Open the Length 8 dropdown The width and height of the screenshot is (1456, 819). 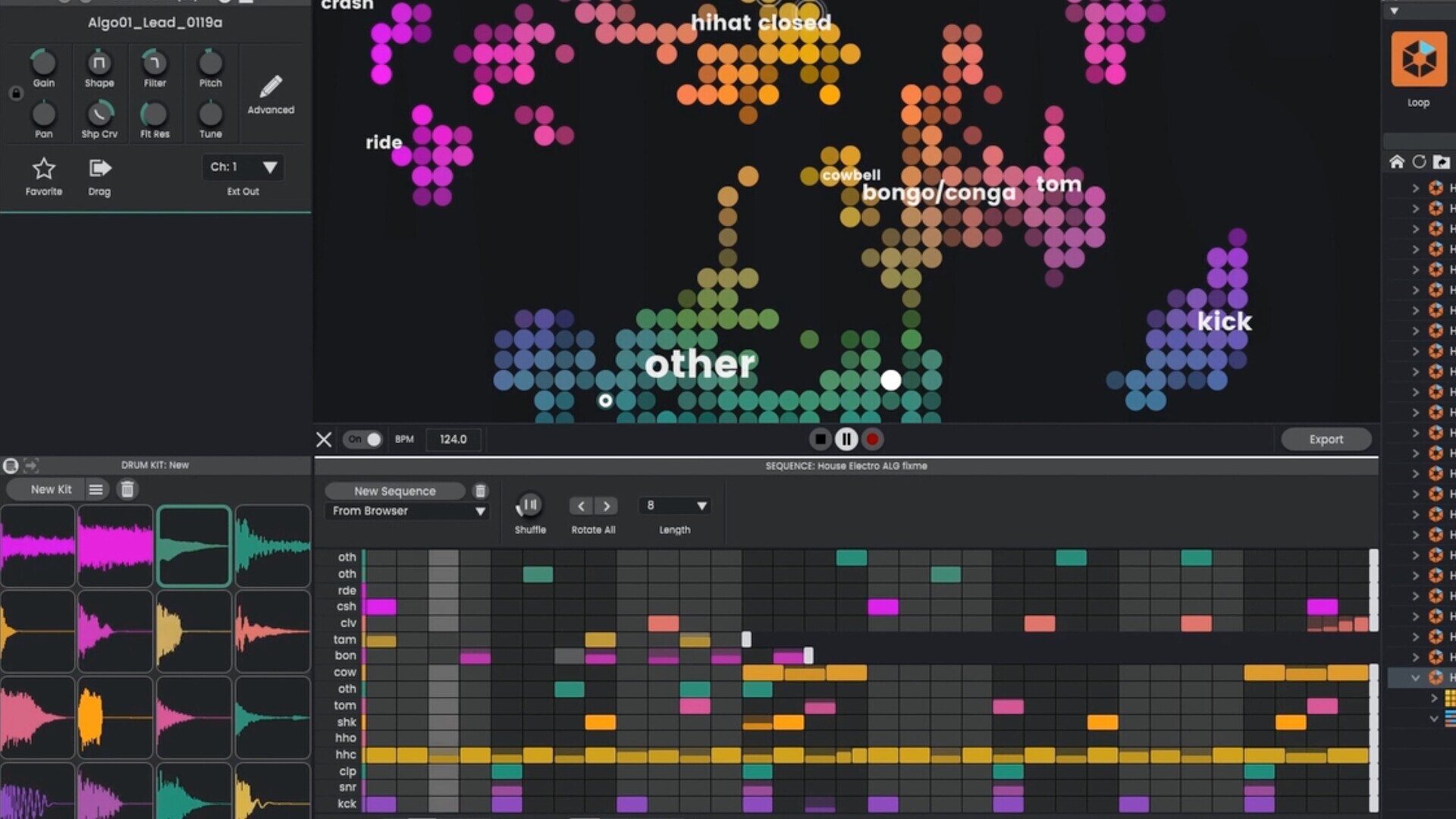675,506
